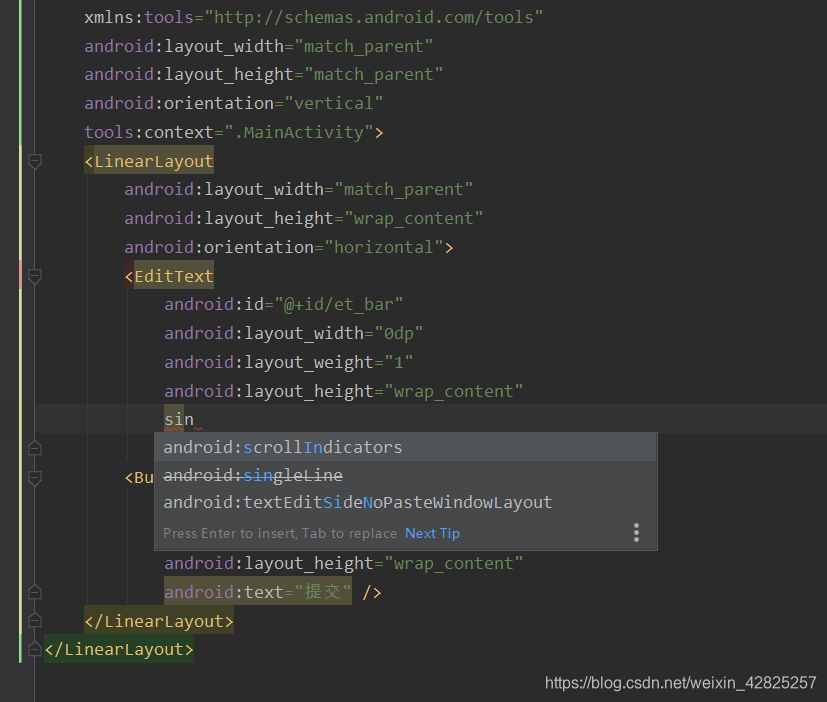Click the layout_weight value "1"
The image size is (827, 702).
coord(399,362)
